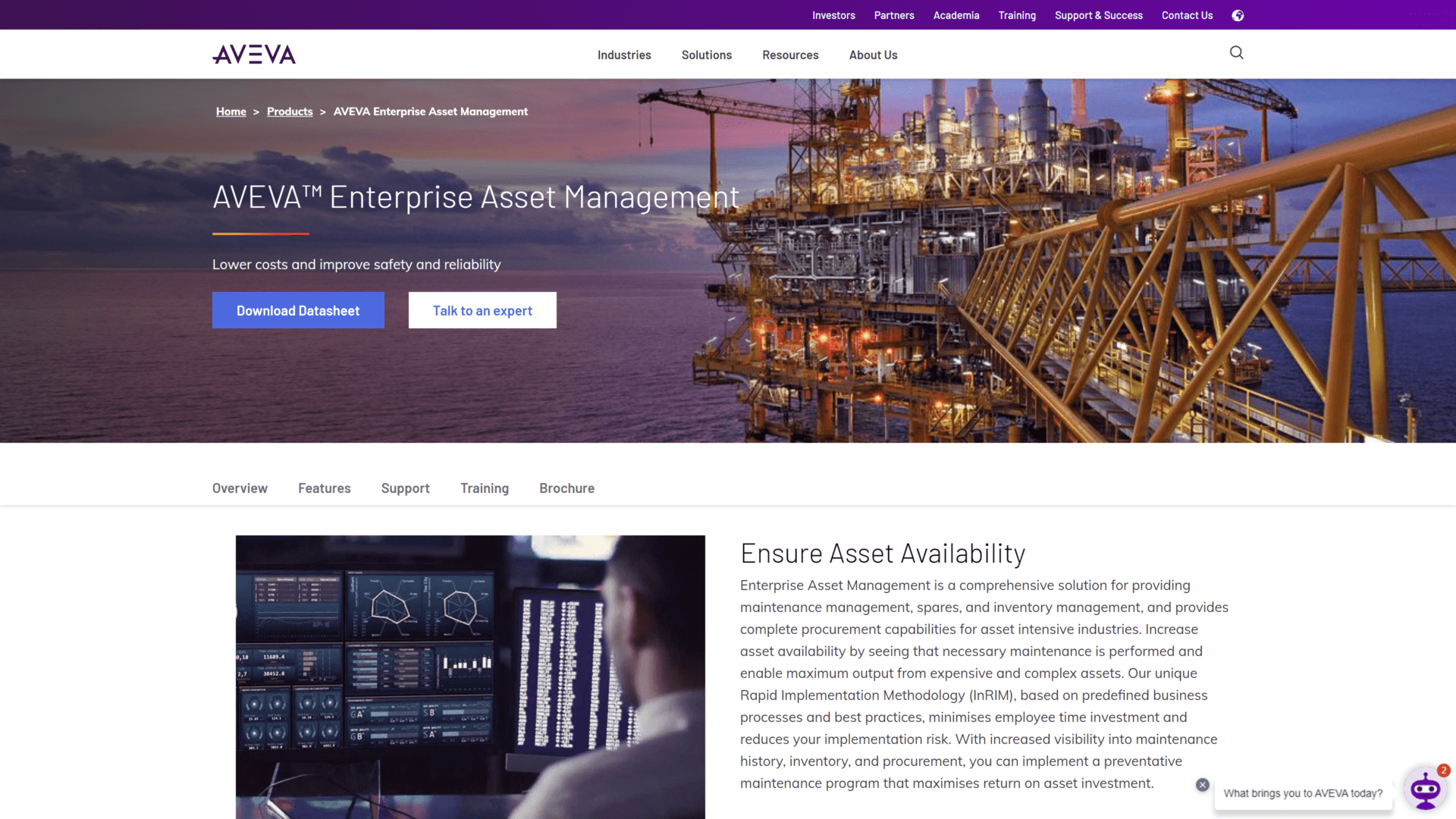Open the search icon

(x=1237, y=52)
